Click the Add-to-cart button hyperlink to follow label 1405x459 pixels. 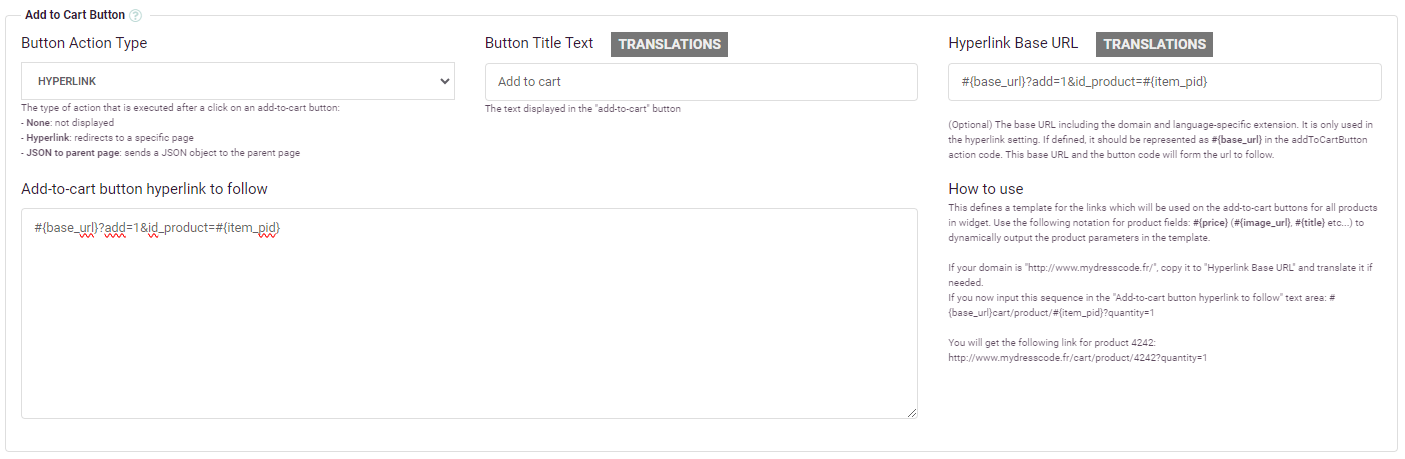pyautogui.click(x=144, y=188)
